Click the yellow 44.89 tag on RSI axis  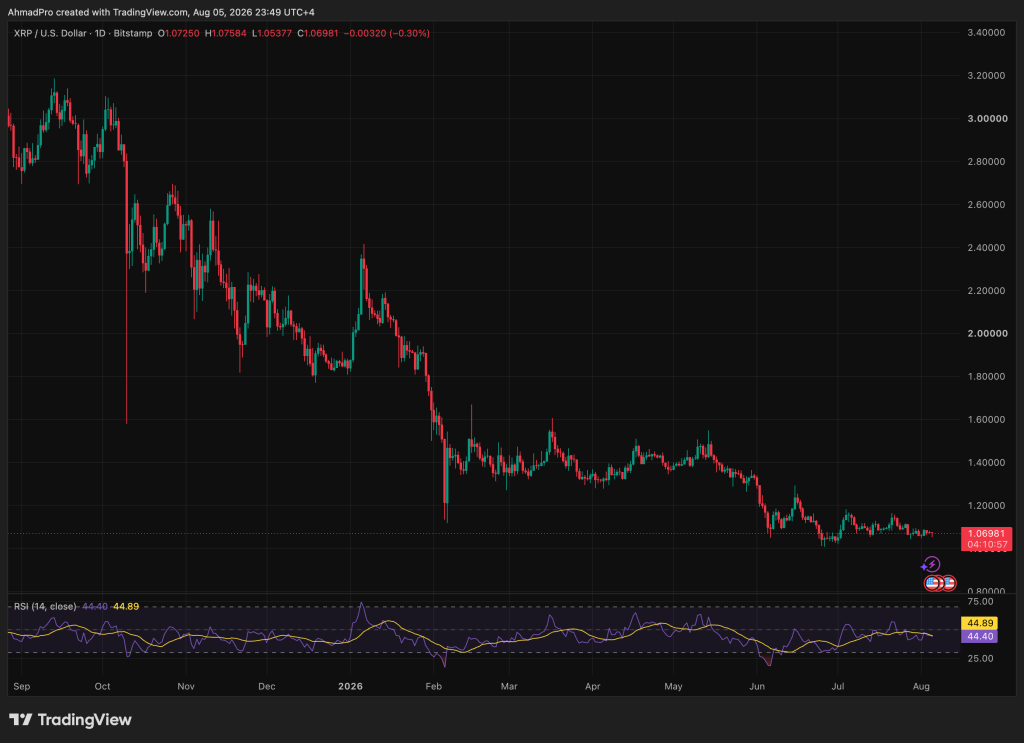tap(980, 623)
